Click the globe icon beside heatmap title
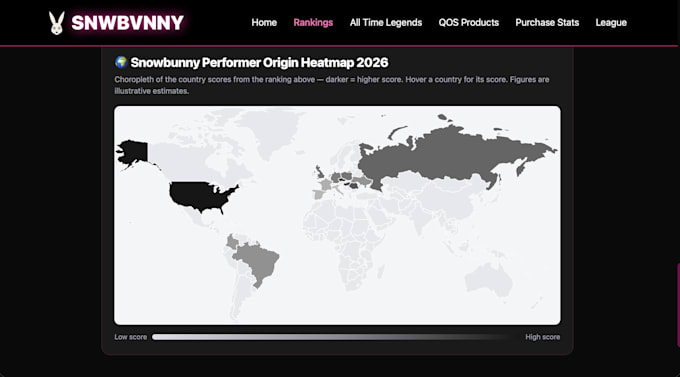Screen dimensions: 680x377 (x=121, y=62)
